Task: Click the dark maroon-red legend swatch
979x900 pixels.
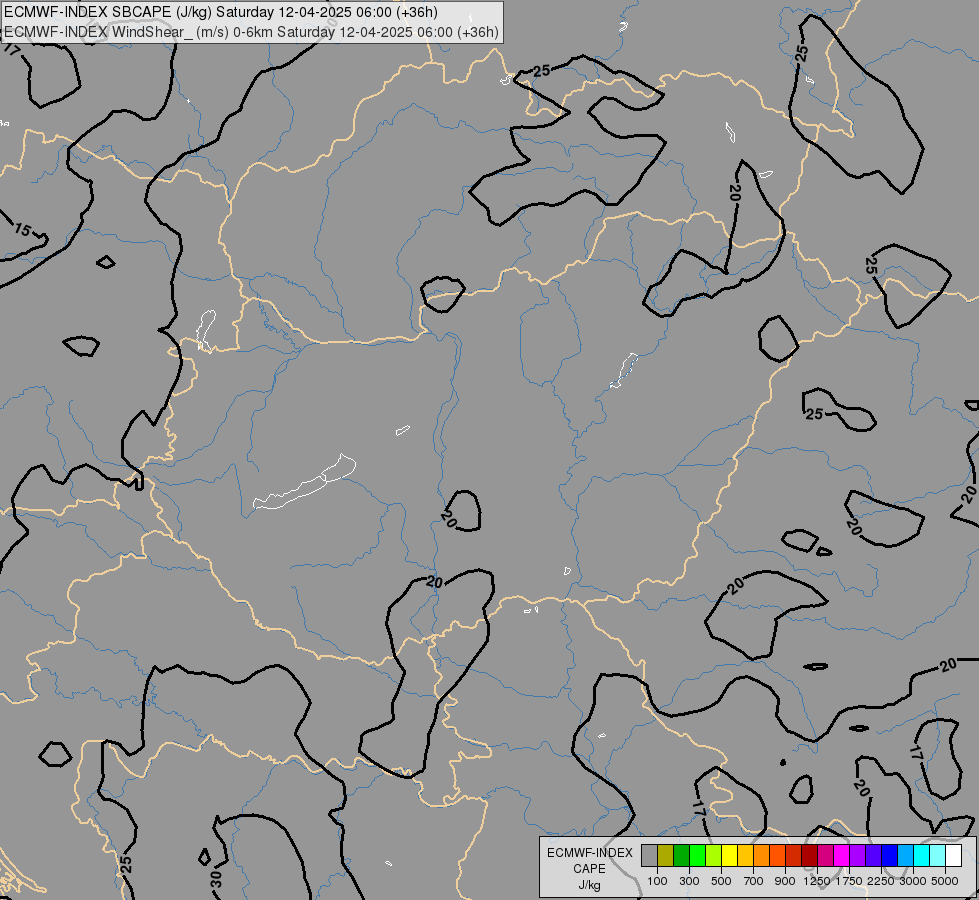Action: (x=809, y=855)
